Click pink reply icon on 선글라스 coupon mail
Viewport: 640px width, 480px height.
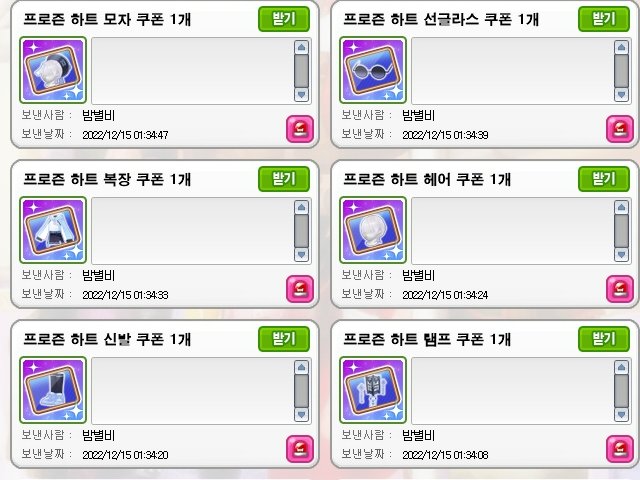620,129
